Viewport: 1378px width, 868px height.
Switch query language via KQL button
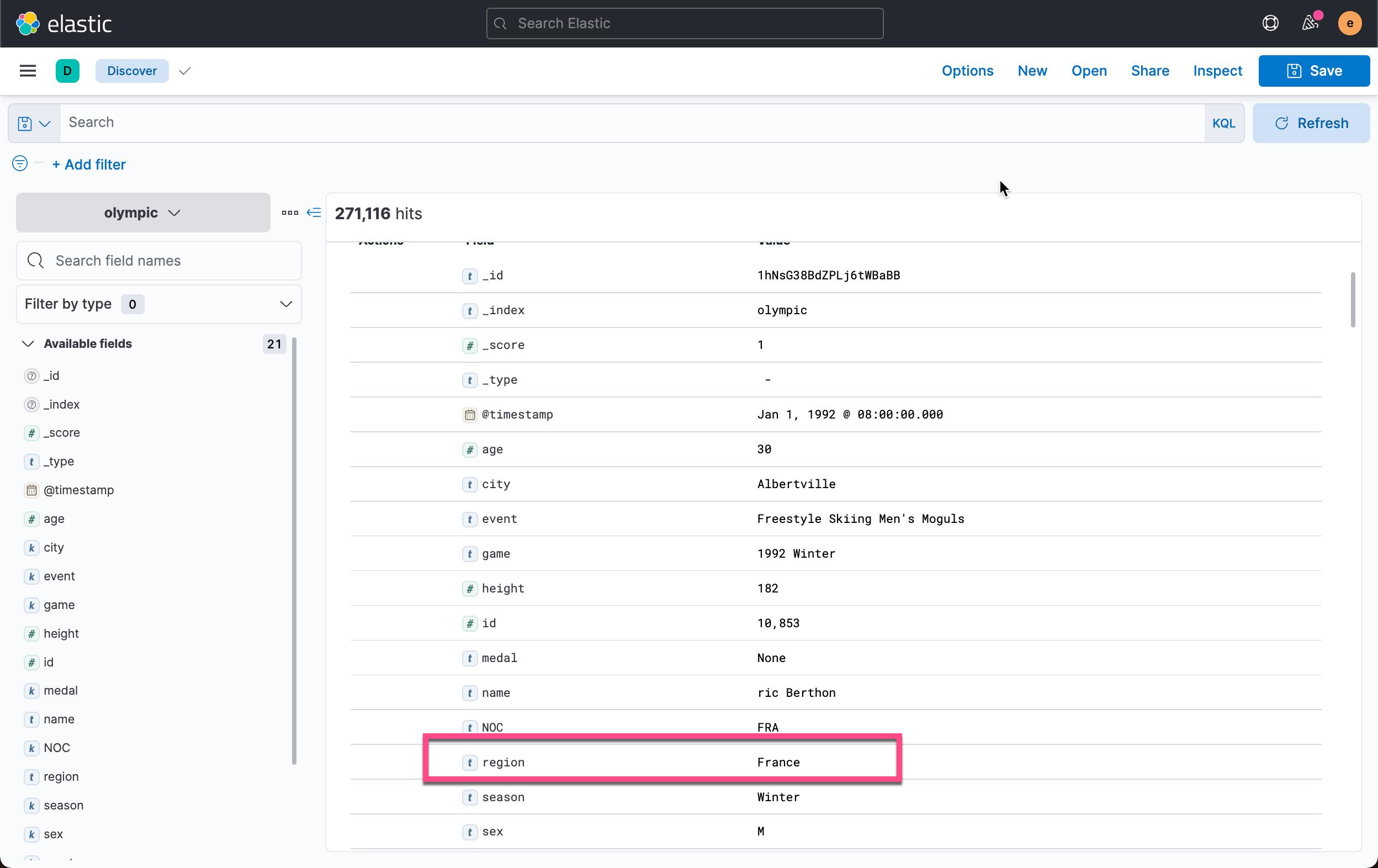point(1223,123)
